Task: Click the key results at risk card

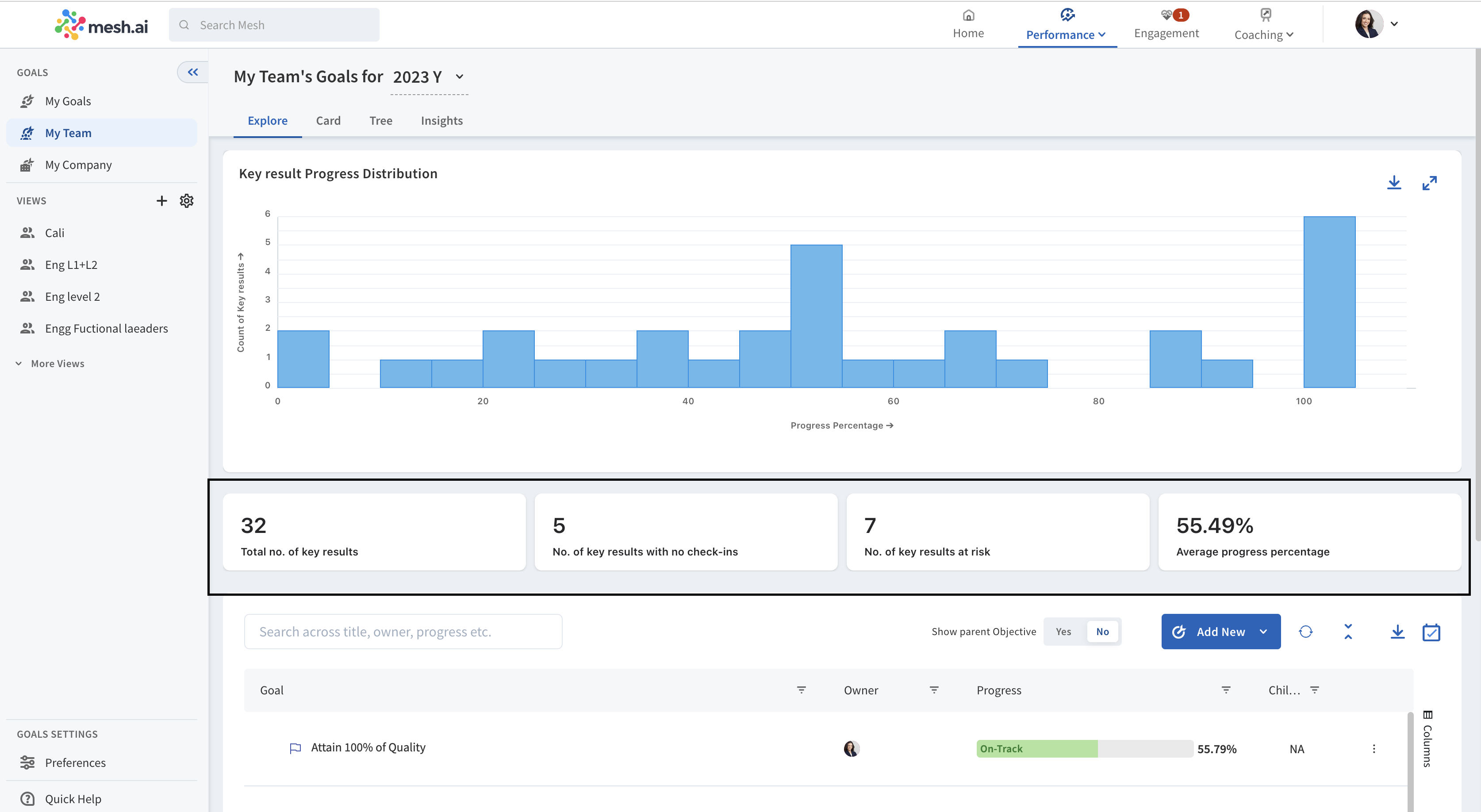Action: pos(998,532)
